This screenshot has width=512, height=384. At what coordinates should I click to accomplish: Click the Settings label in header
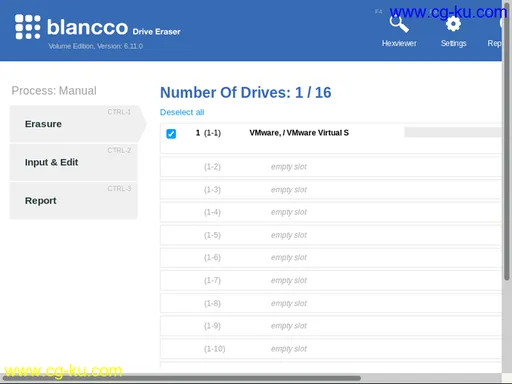[x=453, y=43]
